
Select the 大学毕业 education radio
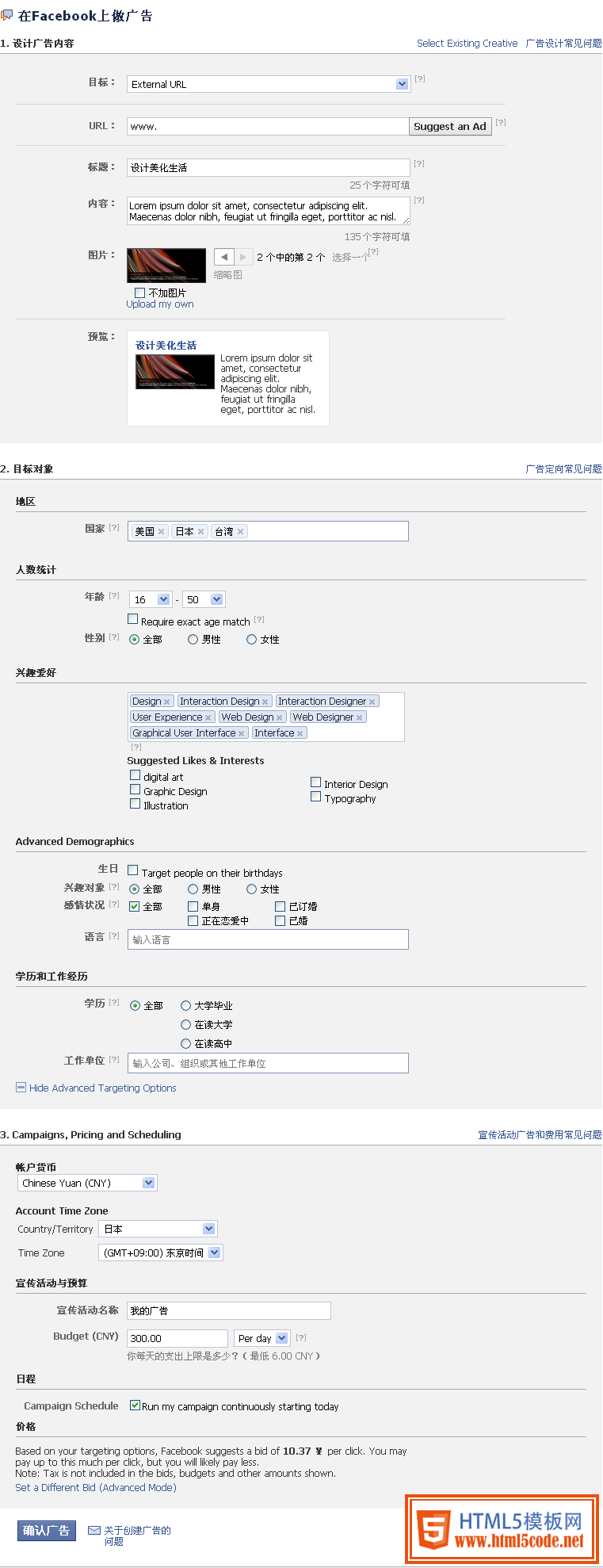(185, 1005)
